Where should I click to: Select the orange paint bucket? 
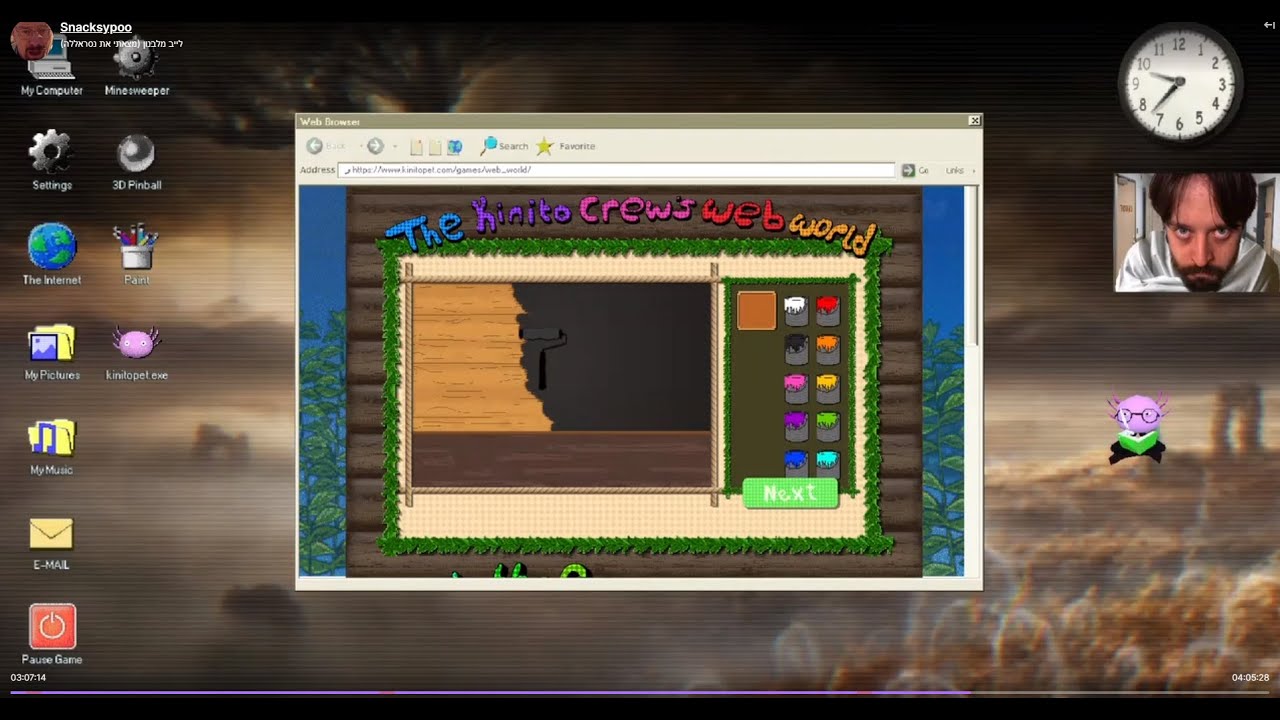point(827,348)
